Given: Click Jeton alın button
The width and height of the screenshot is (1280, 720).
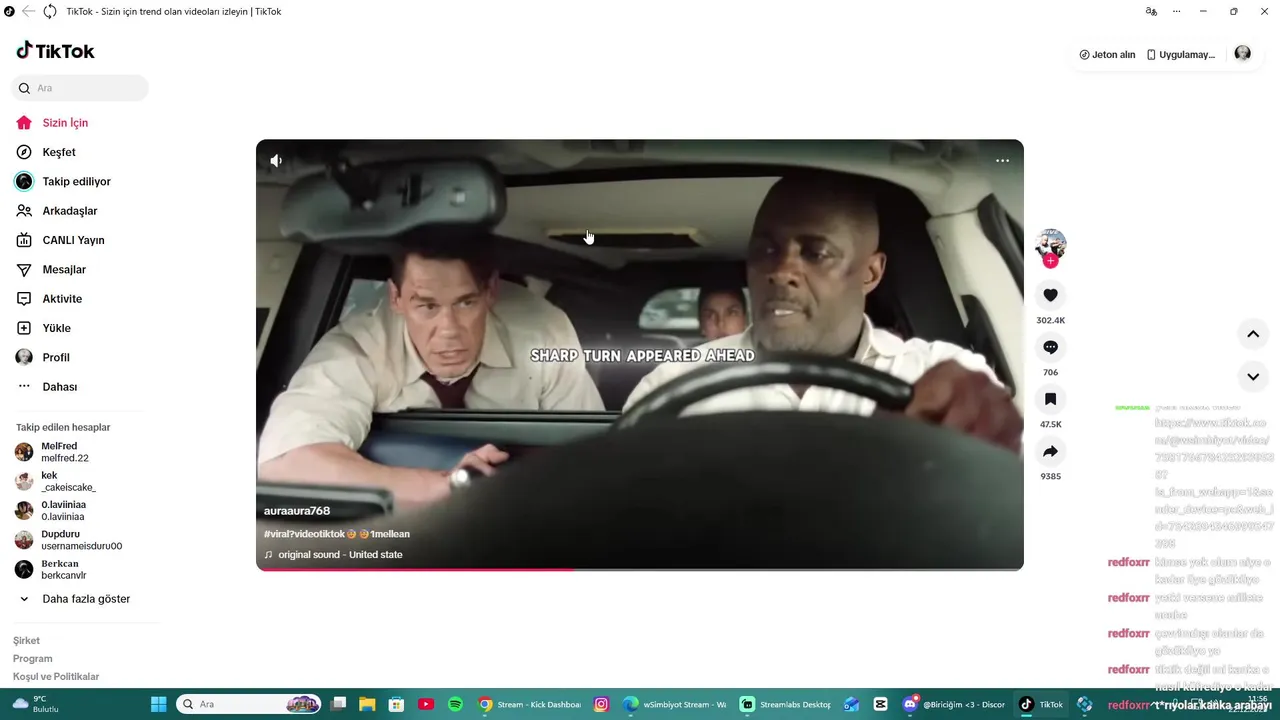Looking at the screenshot, I should coord(1107,55).
